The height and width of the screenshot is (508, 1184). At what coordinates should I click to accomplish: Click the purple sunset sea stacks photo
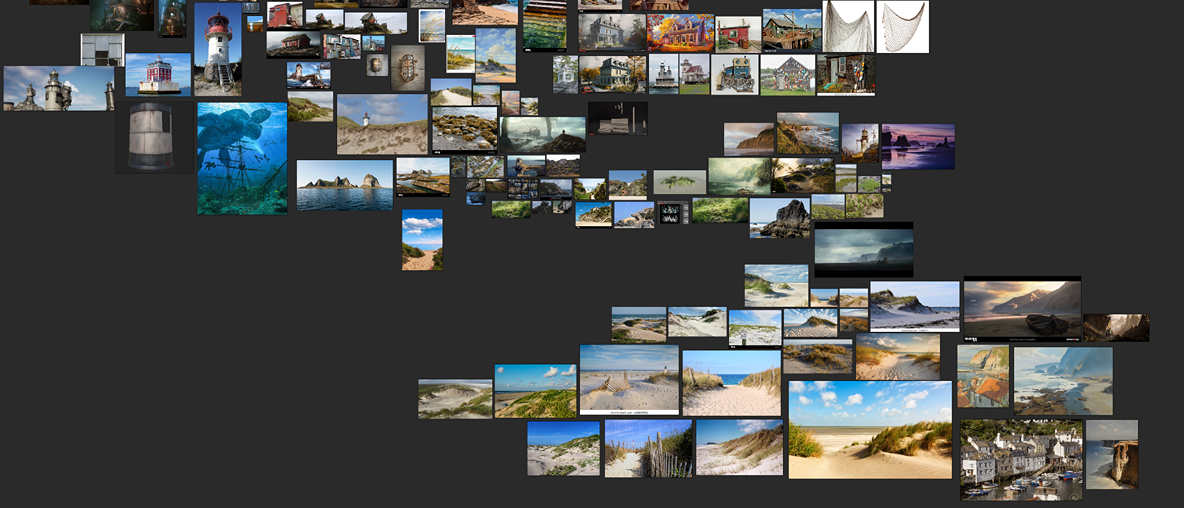click(917, 146)
